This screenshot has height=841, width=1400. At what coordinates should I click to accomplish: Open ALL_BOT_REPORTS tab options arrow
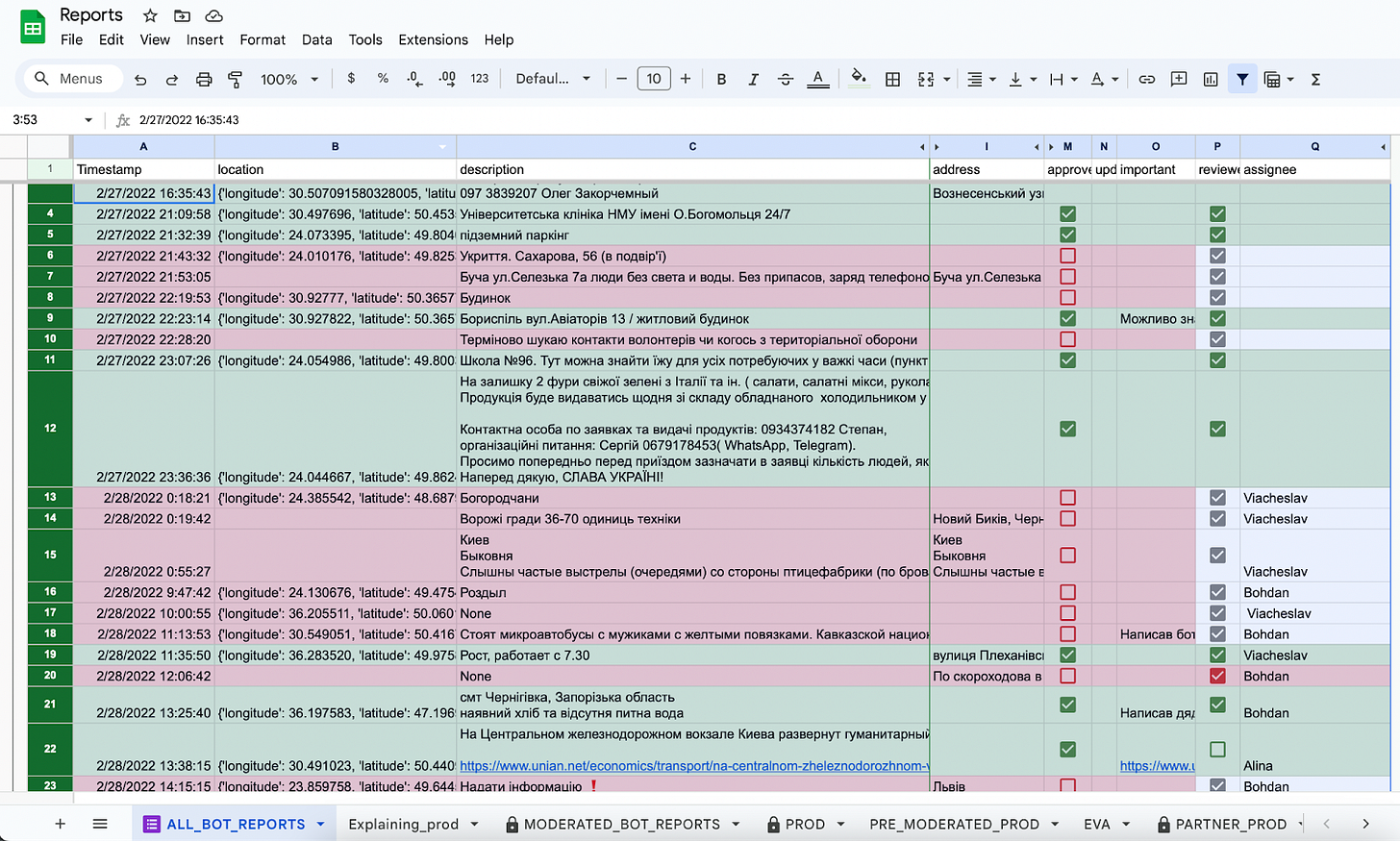click(320, 824)
